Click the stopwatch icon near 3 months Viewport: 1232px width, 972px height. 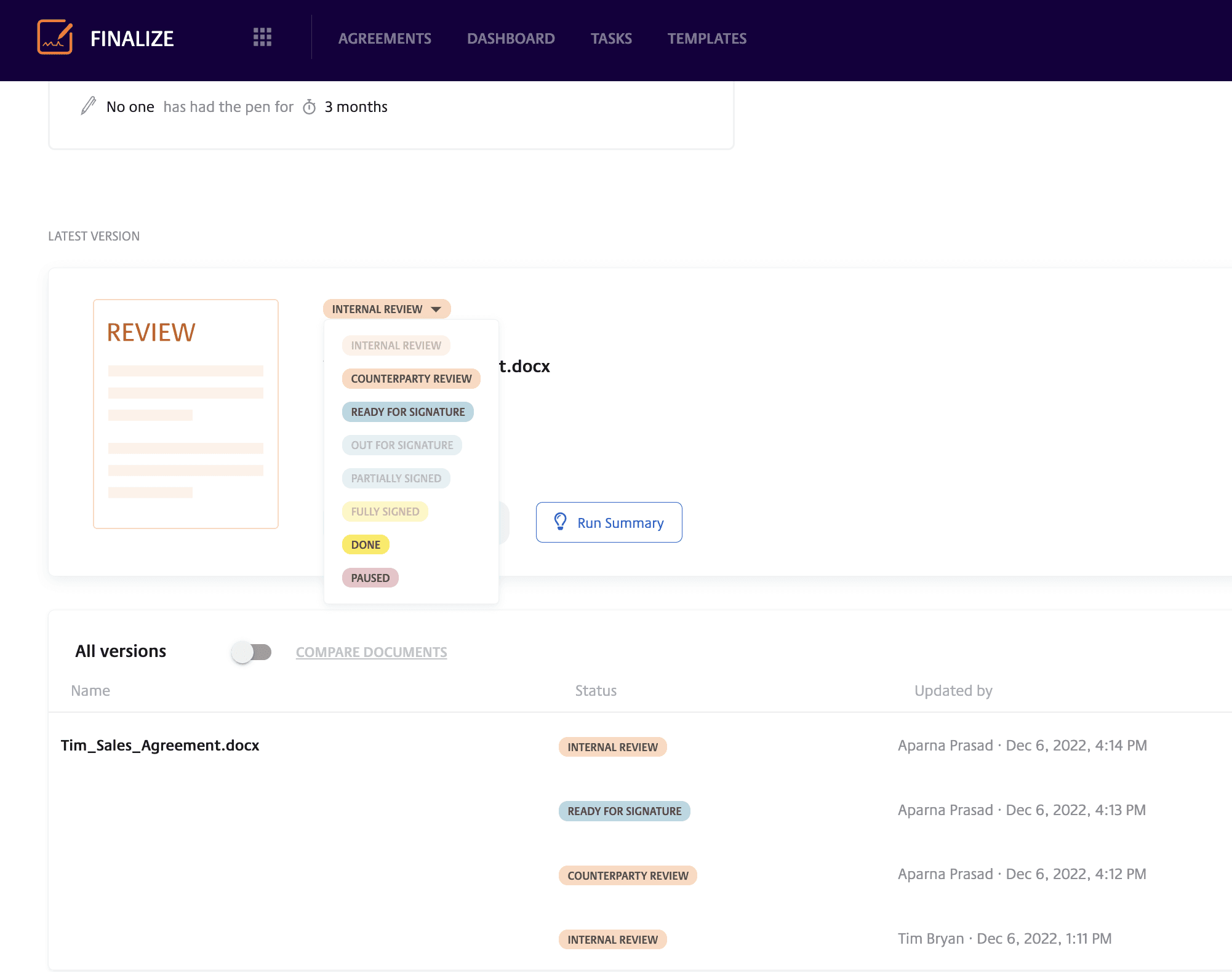(x=310, y=107)
